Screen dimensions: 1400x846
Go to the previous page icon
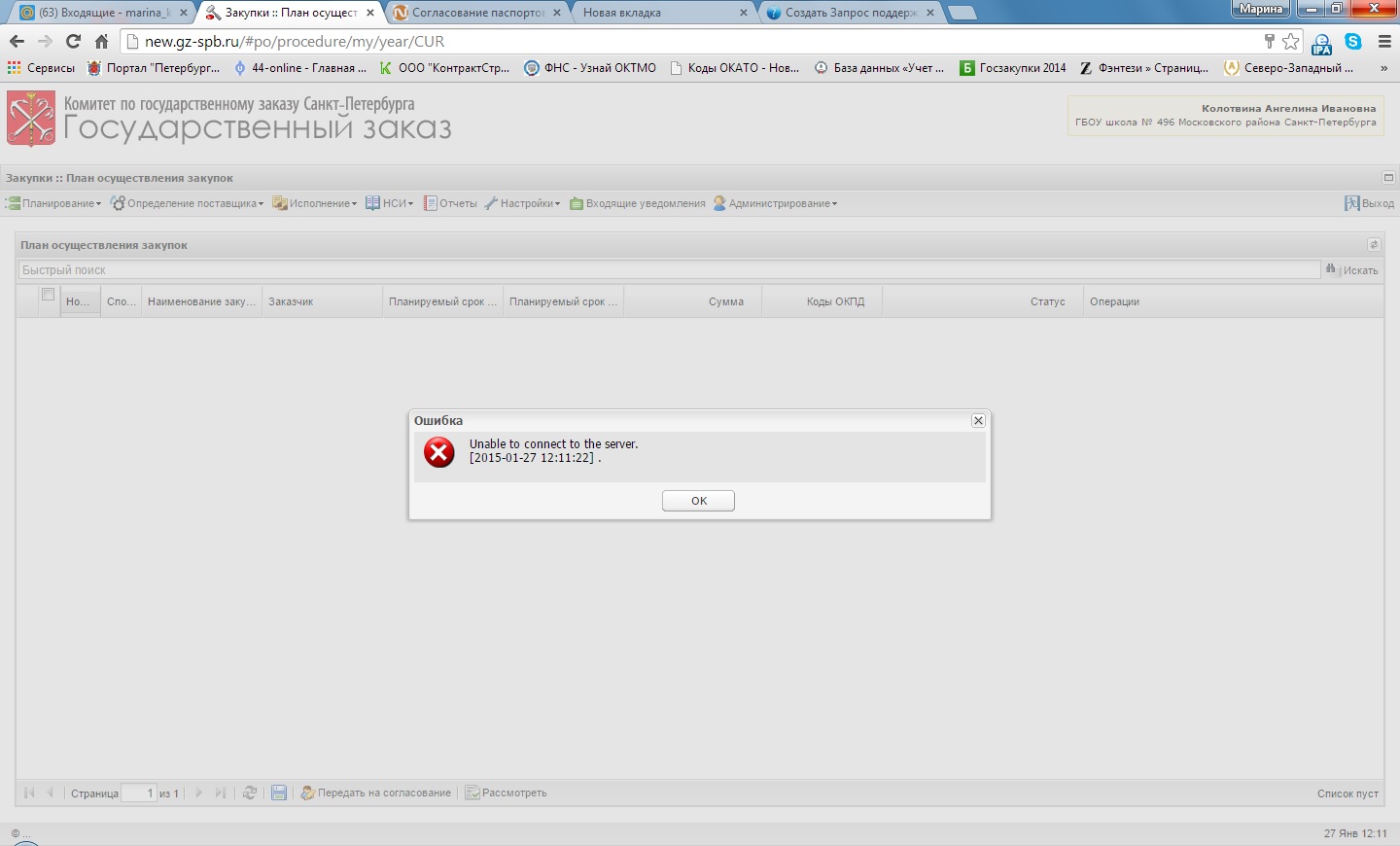point(51,793)
